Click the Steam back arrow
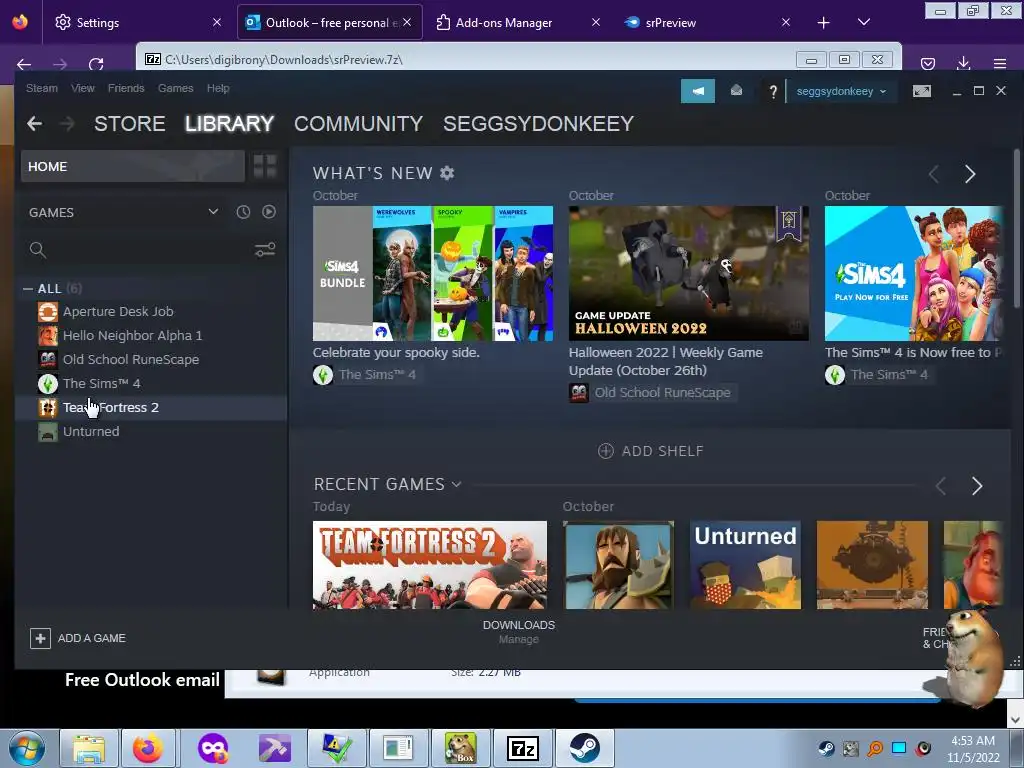Viewport: 1024px width, 768px height. (x=35, y=123)
